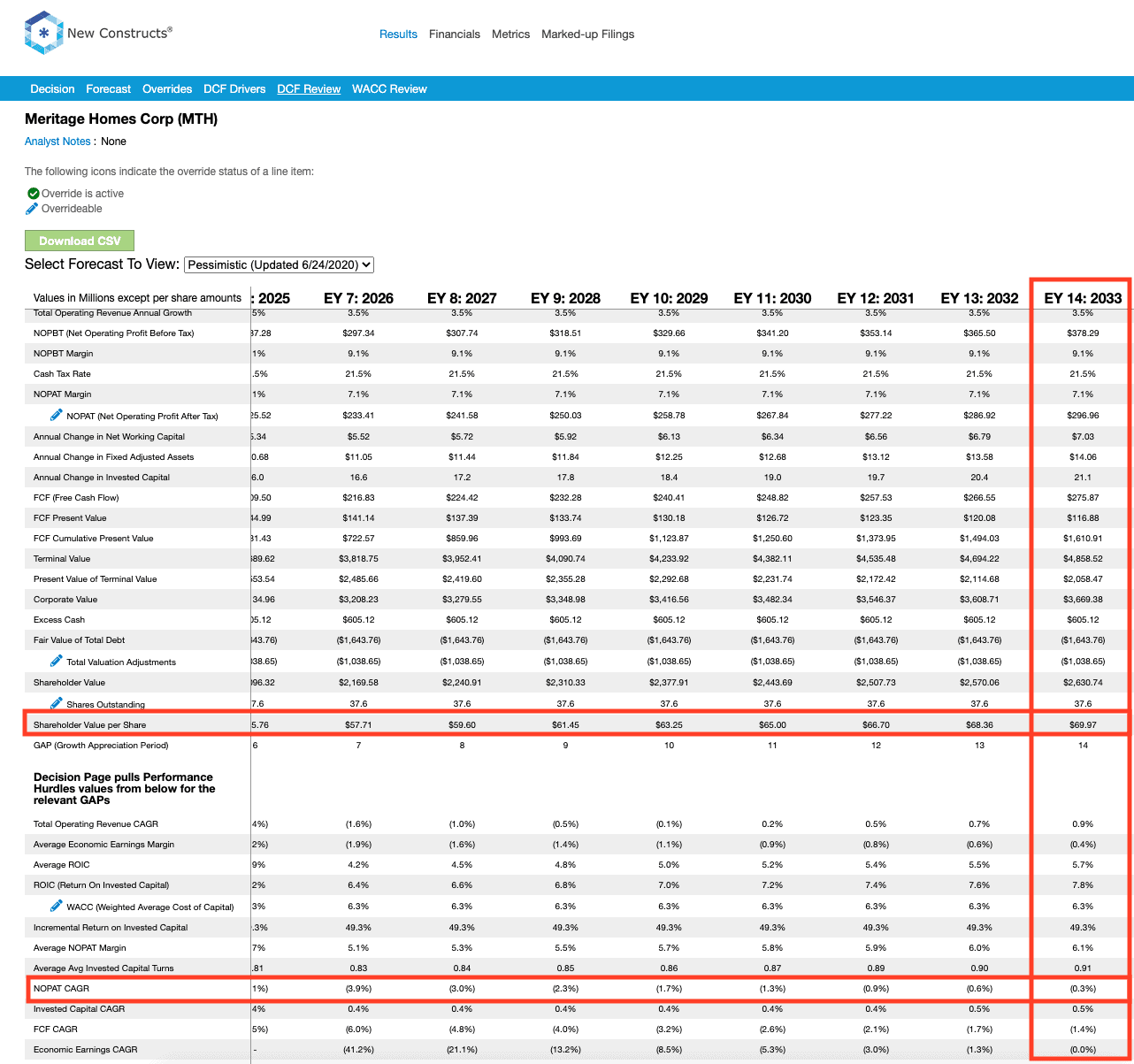The width and height of the screenshot is (1134, 1064).
Task: Open the DCF Drivers tab
Action: [x=234, y=89]
